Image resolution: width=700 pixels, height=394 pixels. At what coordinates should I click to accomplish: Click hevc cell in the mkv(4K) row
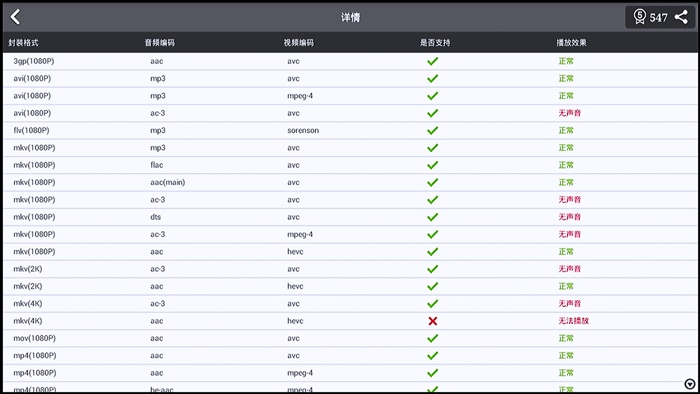pos(295,321)
